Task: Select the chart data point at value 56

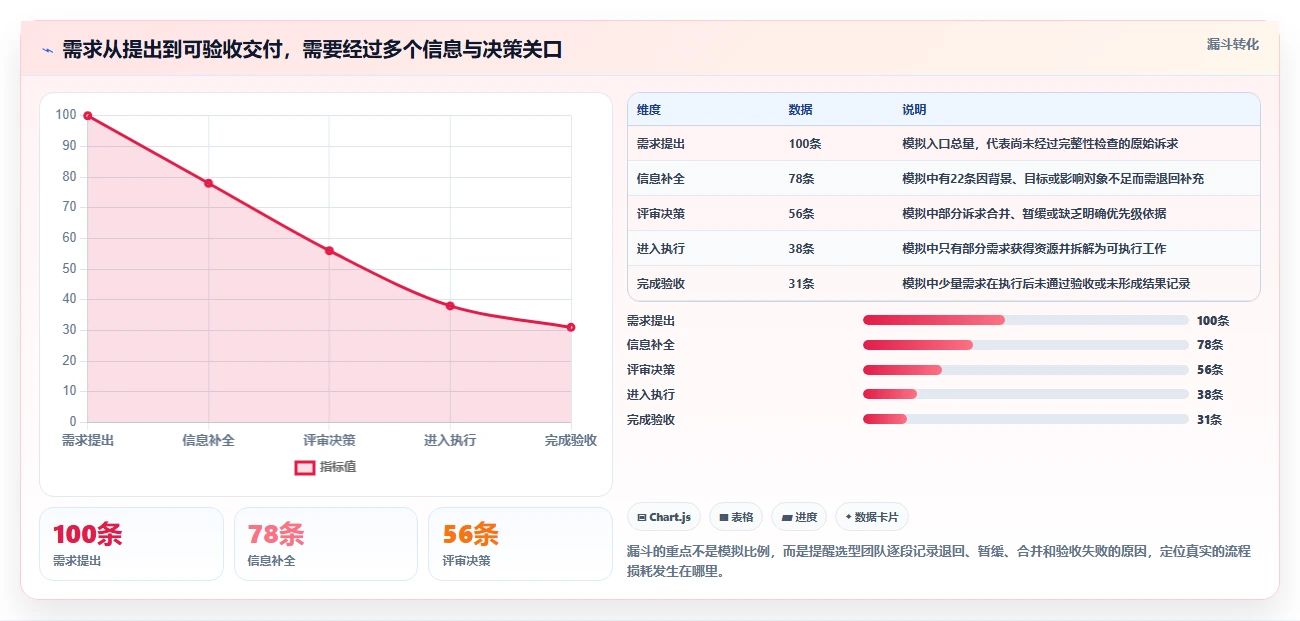Action: [329, 251]
